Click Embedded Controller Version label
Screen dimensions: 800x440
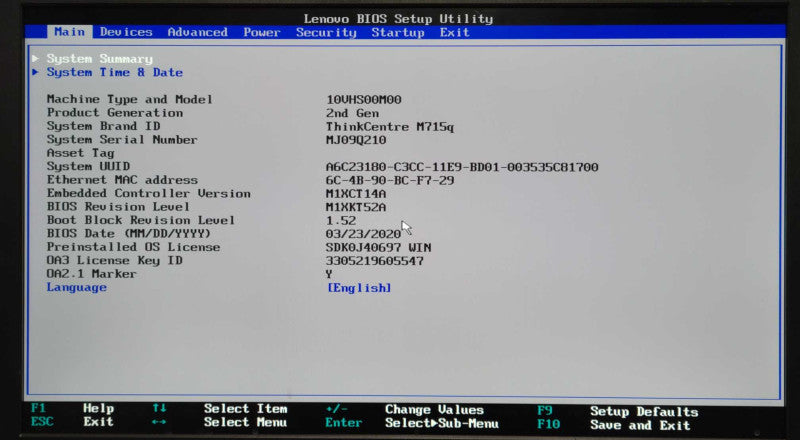click(148, 193)
